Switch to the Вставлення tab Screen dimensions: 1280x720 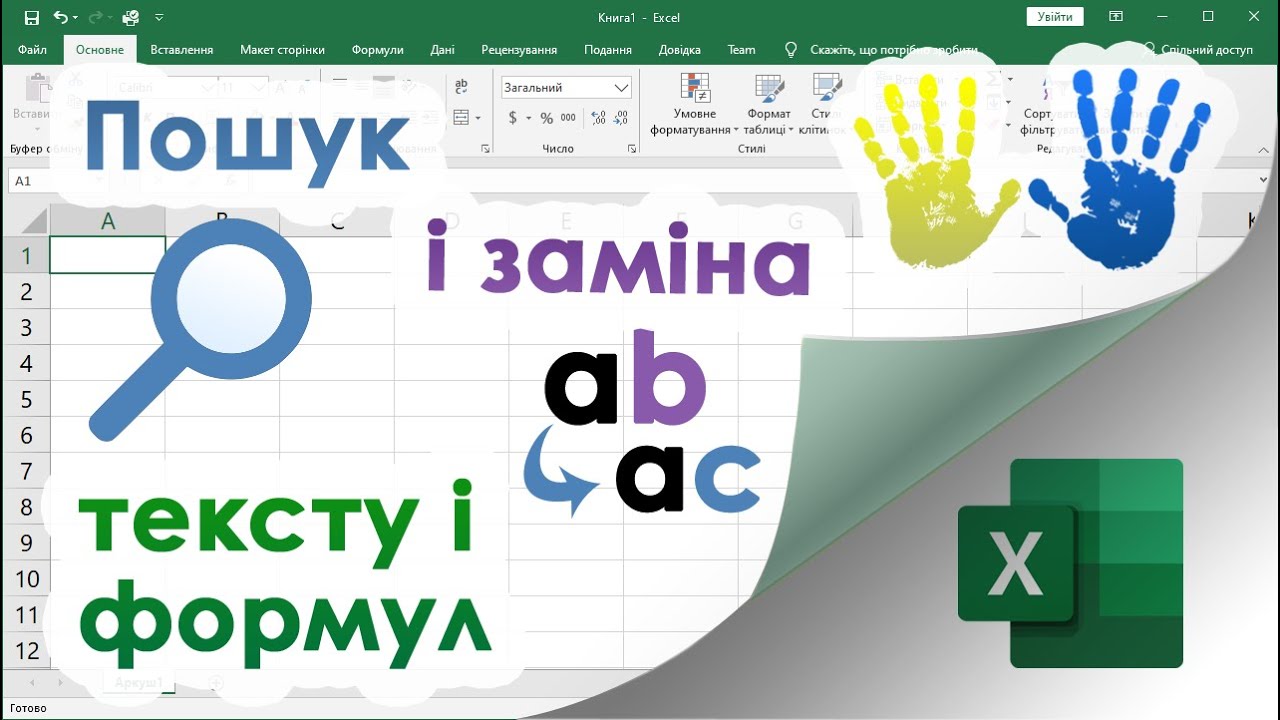(182, 50)
